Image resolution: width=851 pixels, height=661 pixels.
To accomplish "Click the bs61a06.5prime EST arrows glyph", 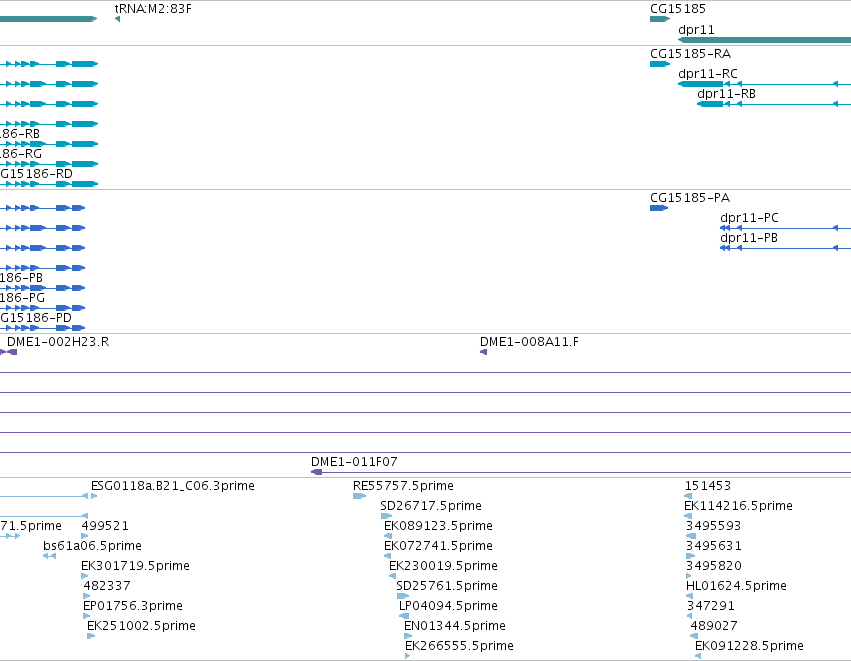I will click(x=49, y=556).
